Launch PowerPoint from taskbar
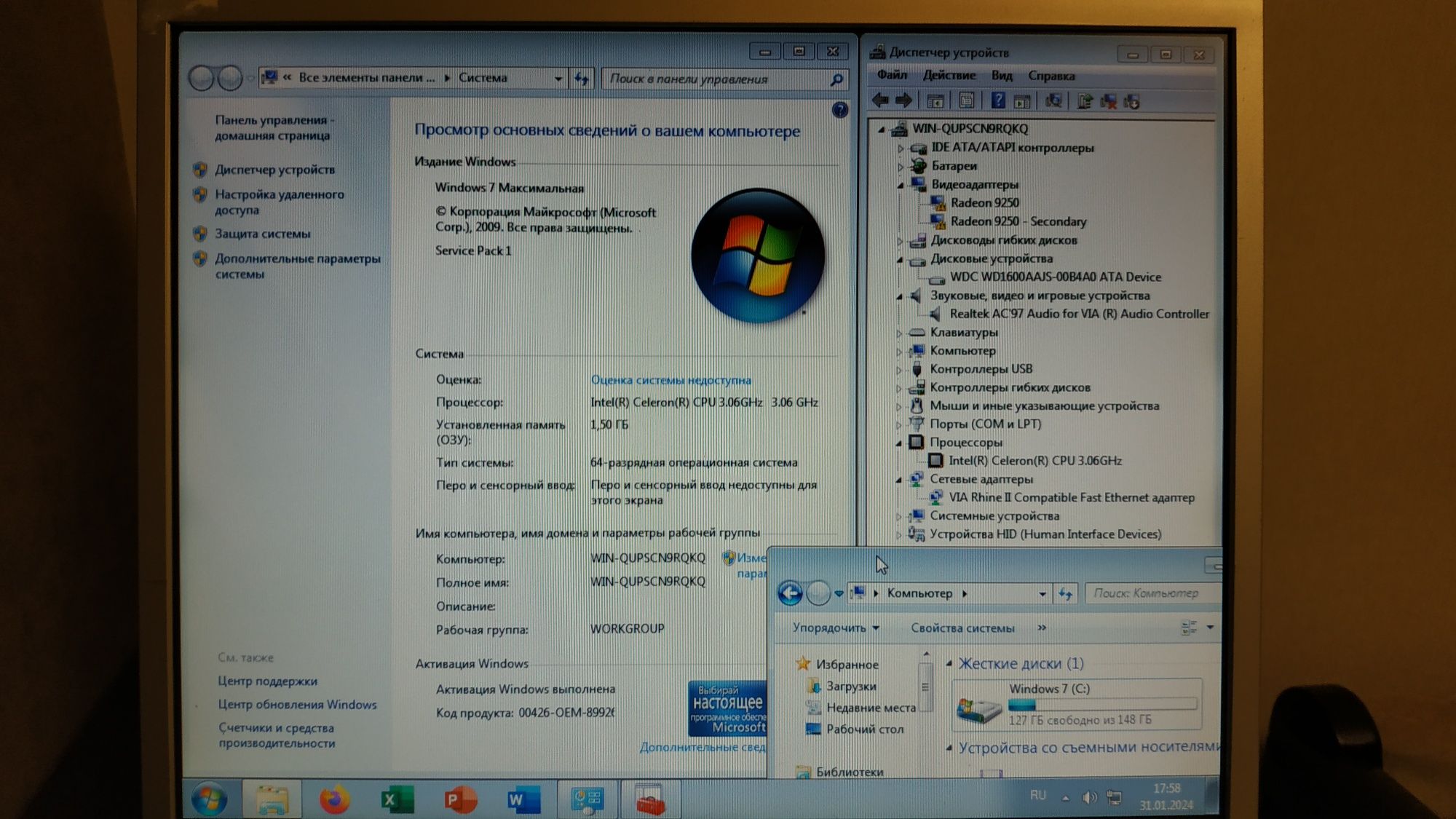The image size is (1456, 819). pos(459,800)
